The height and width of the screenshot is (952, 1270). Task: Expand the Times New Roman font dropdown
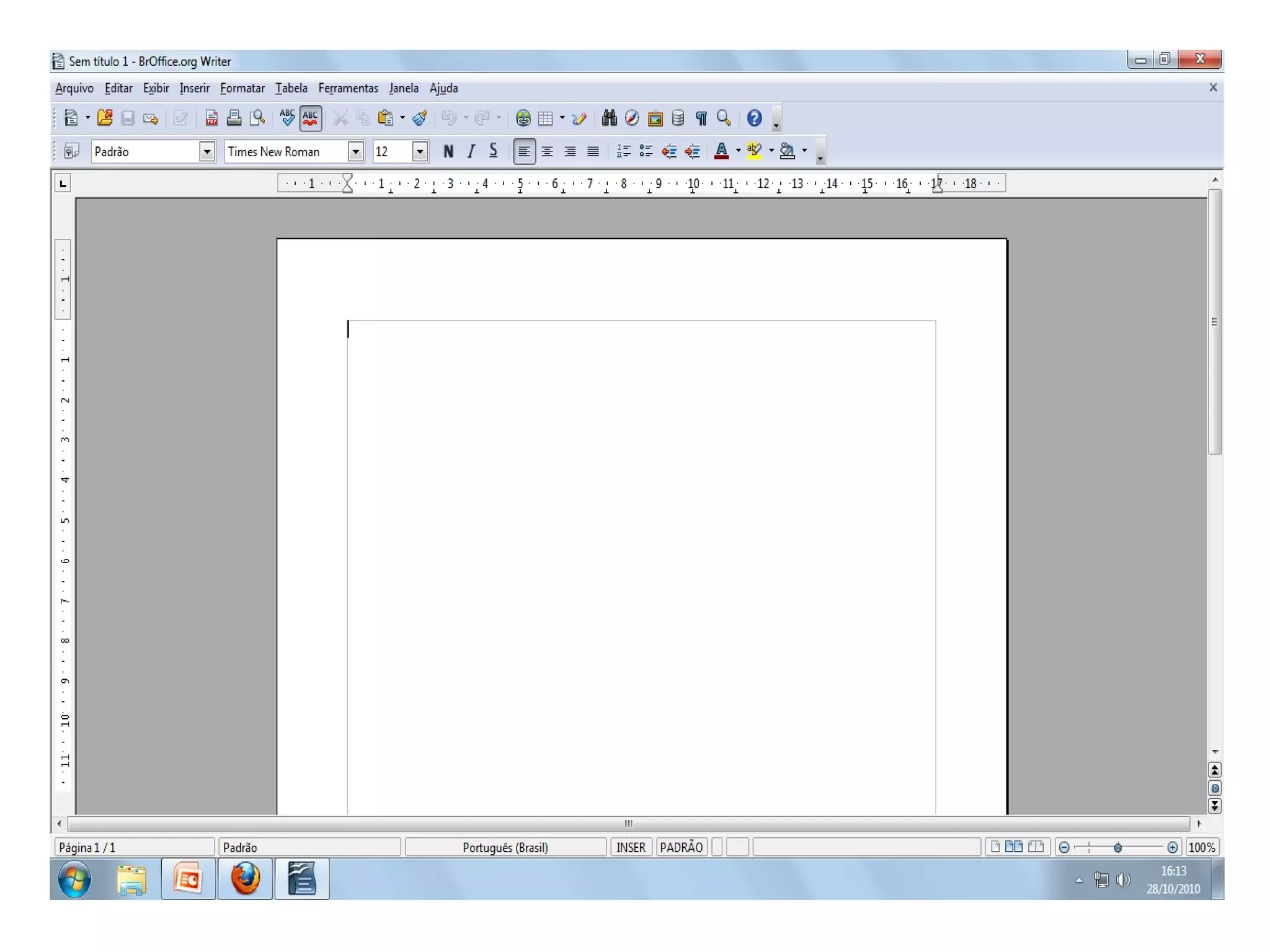(x=355, y=151)
